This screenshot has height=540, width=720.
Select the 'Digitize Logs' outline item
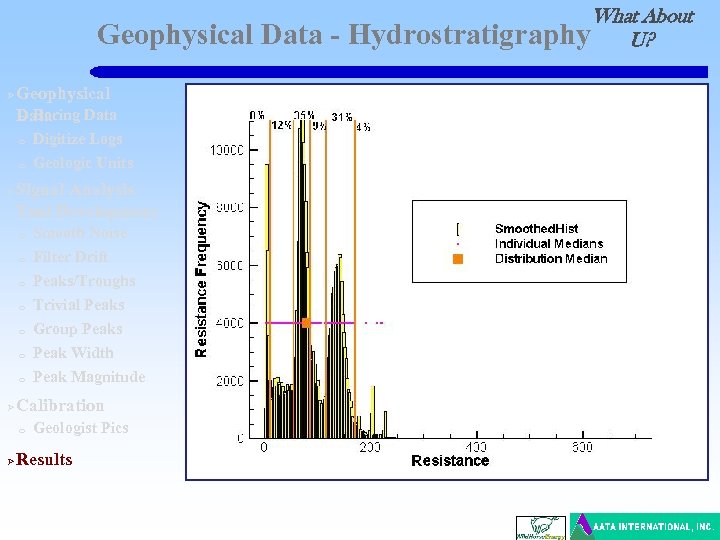[78, 139]
